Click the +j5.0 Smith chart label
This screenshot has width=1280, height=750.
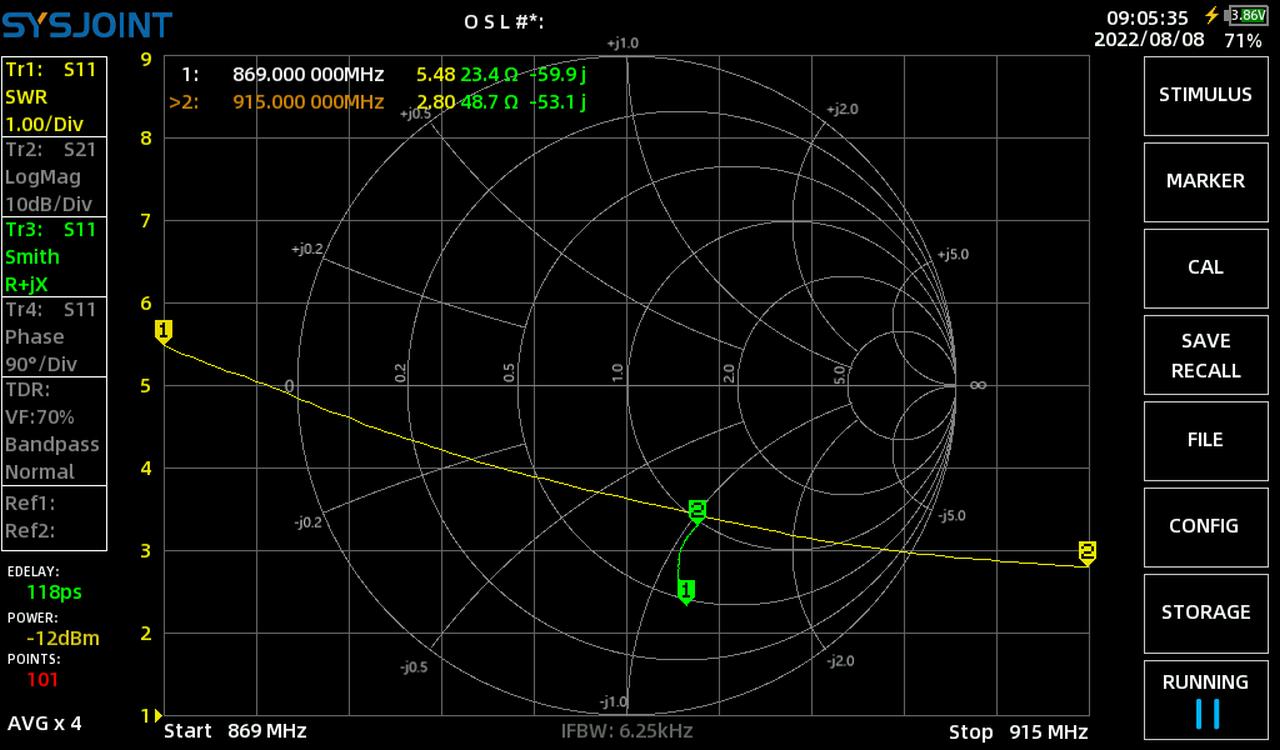(x=953, y=255)
